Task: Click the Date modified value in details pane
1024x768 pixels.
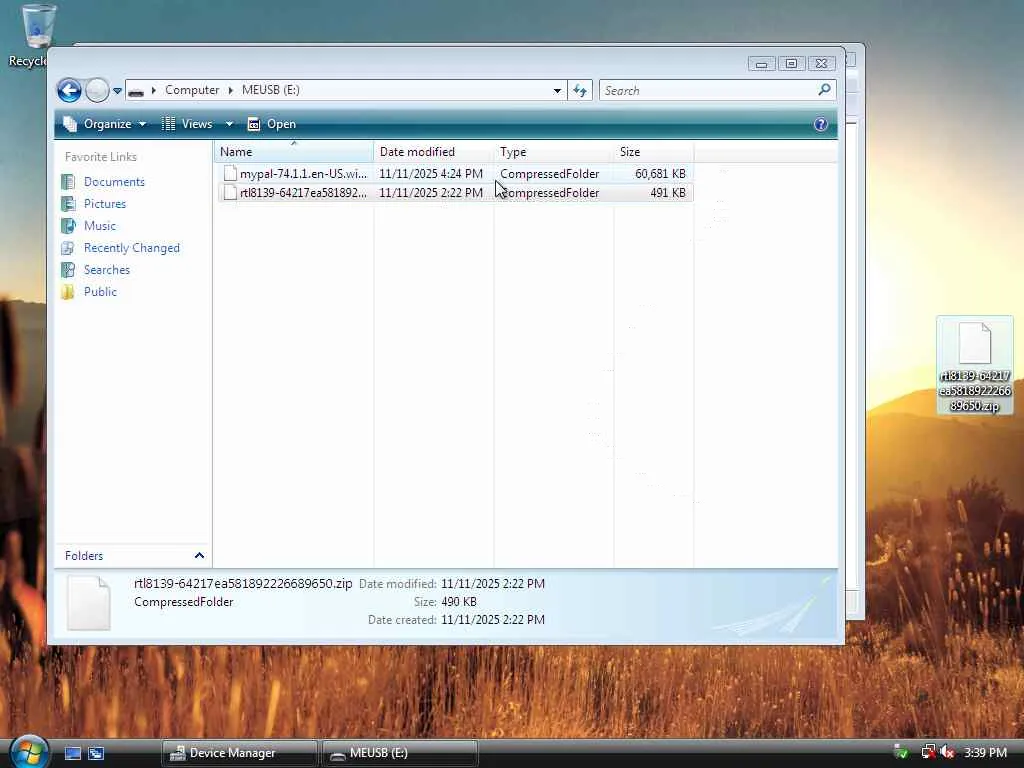Action: [492, 584]
